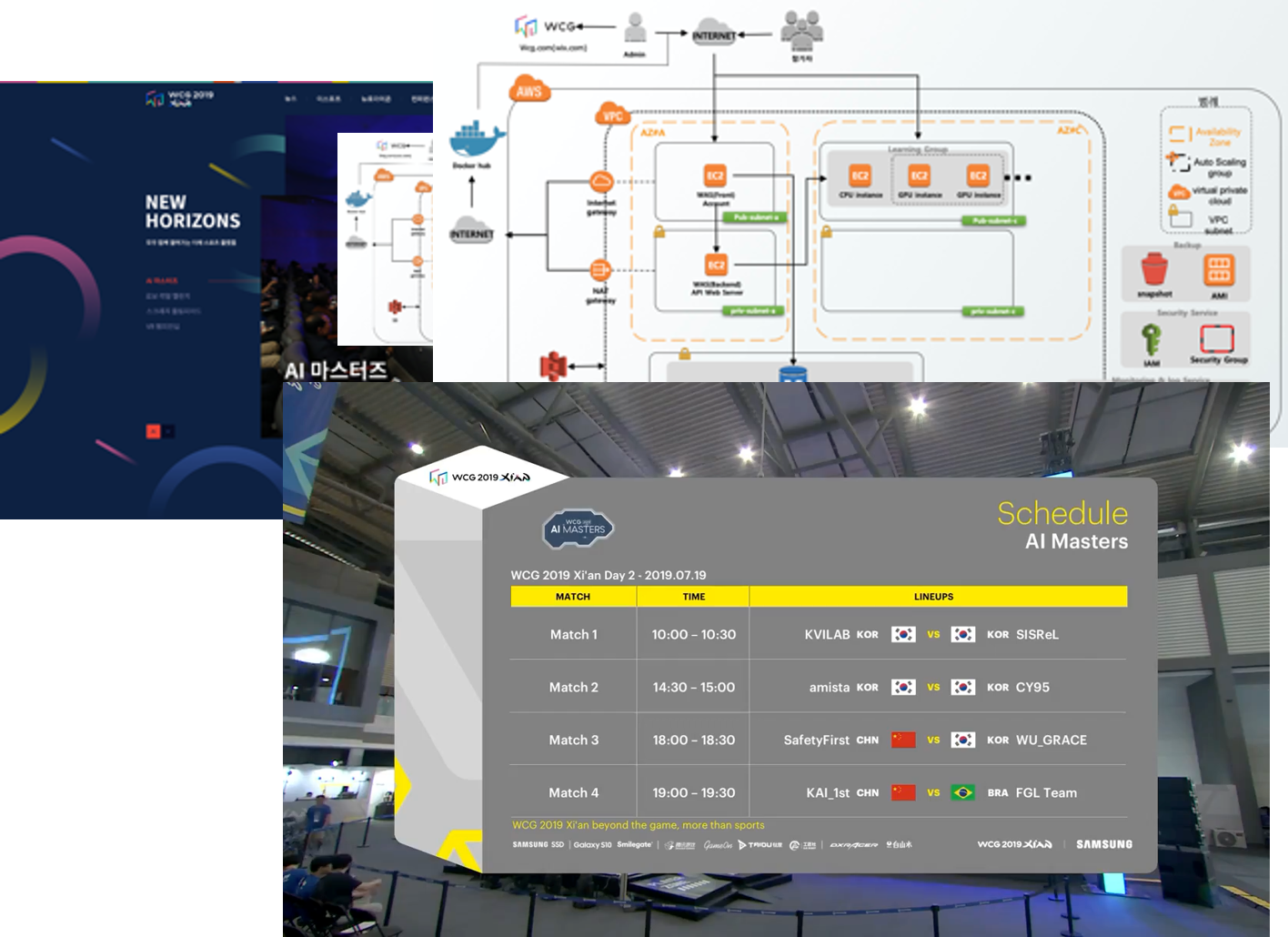Click the WCG 2019 Xi'an Day 2 date line
Viewport: 1288px width, 937px height.
[x=609, y=575]
